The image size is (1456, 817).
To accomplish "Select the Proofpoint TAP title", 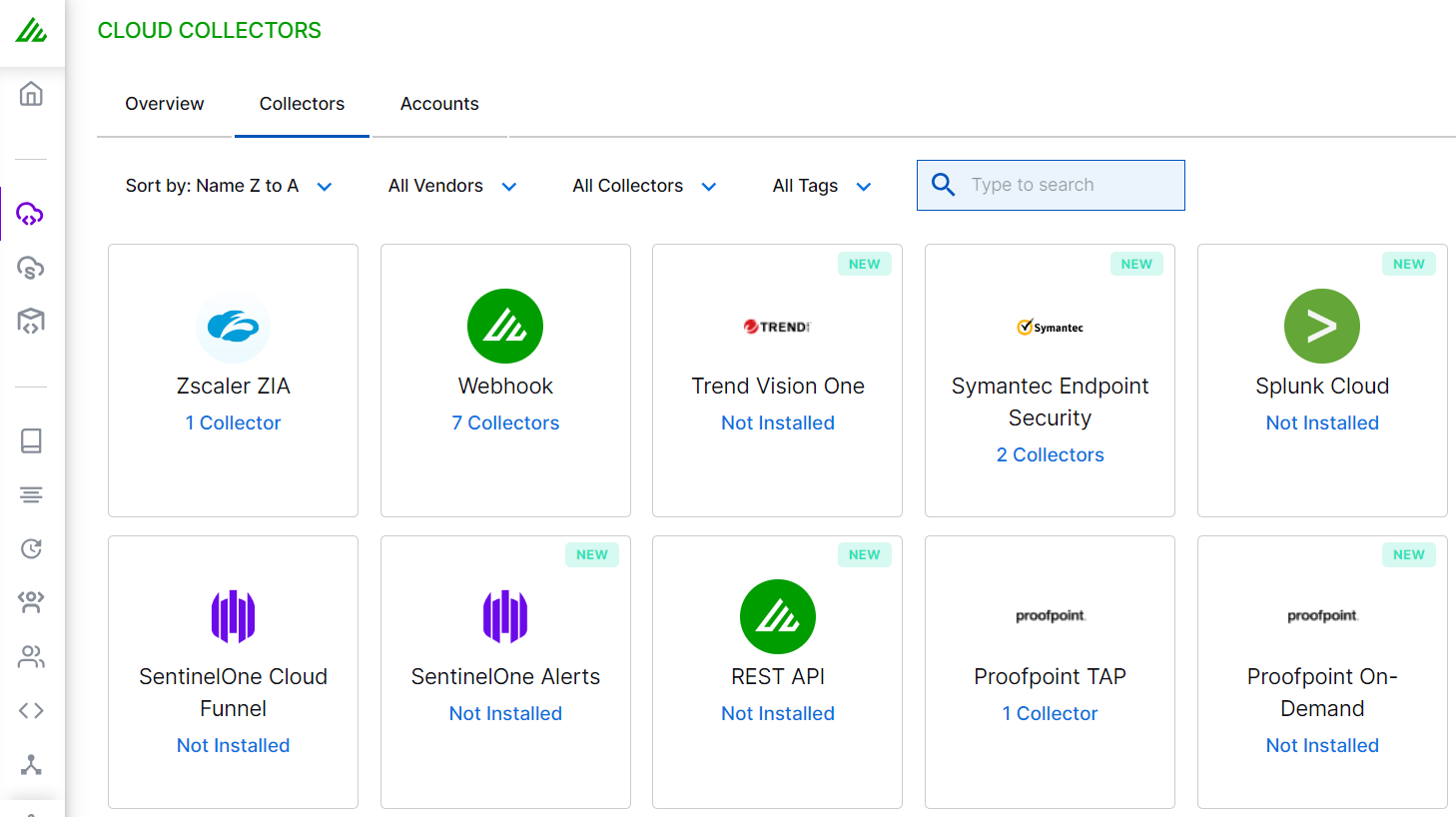I will 1051,676.
